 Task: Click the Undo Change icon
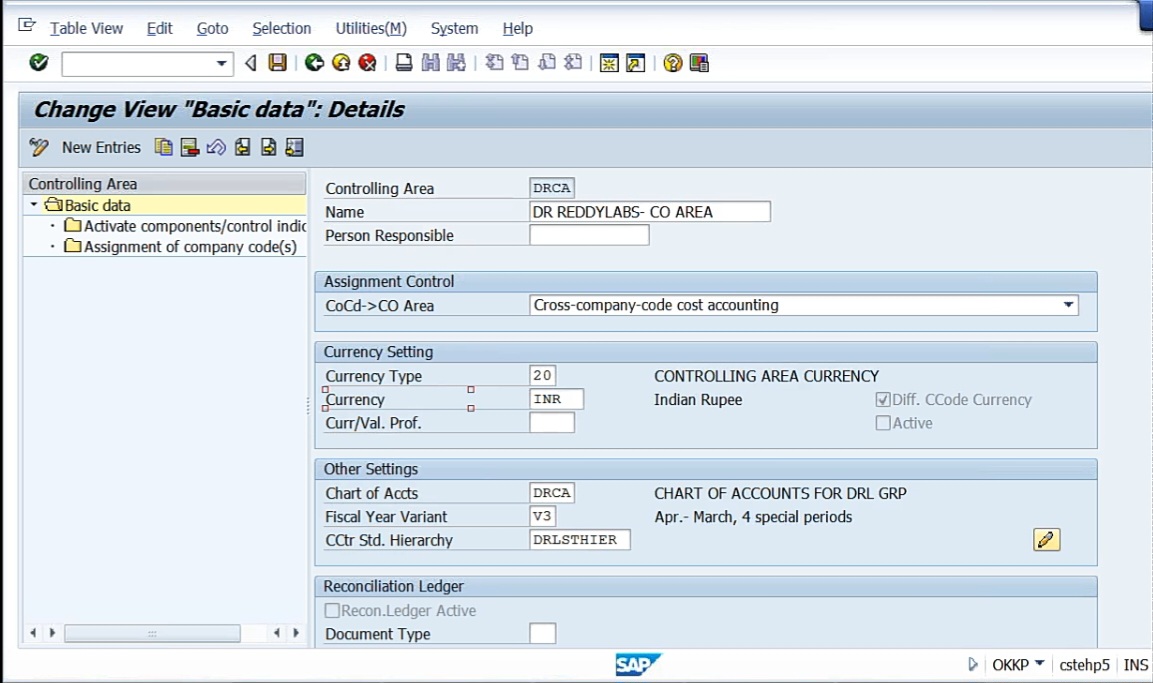pos(215,148)
